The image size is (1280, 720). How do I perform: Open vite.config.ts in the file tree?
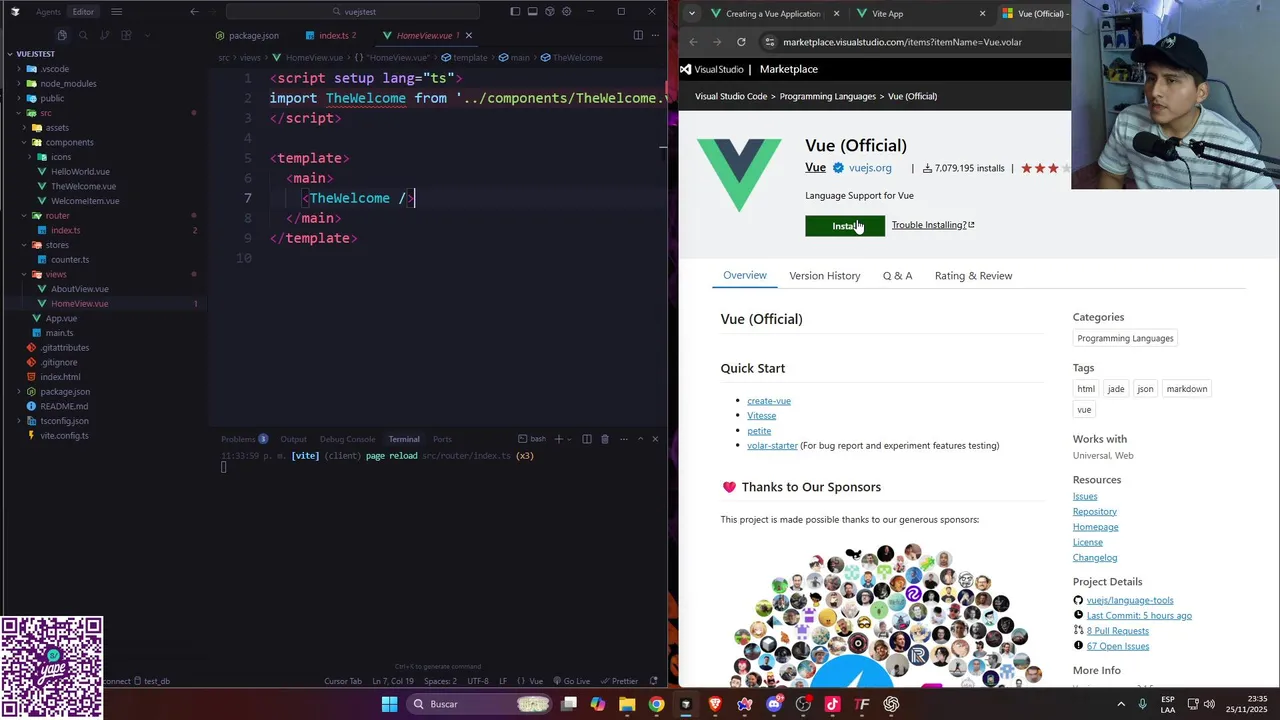tap(64, 436)
